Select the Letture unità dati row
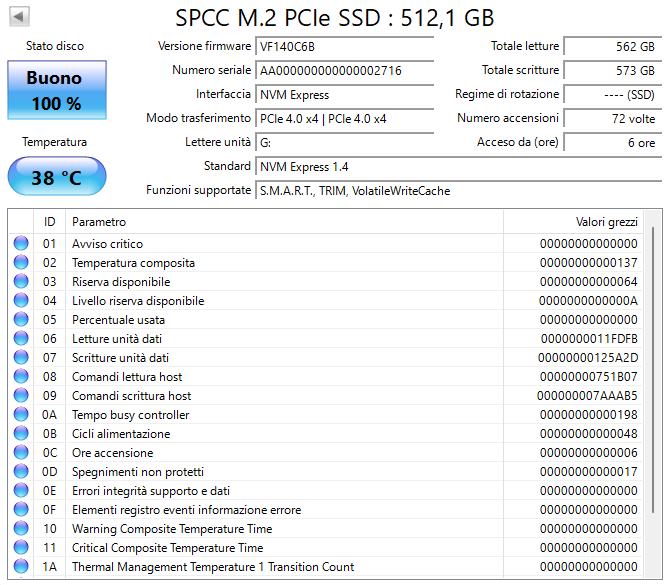669x585 pixels. point(300,339)
